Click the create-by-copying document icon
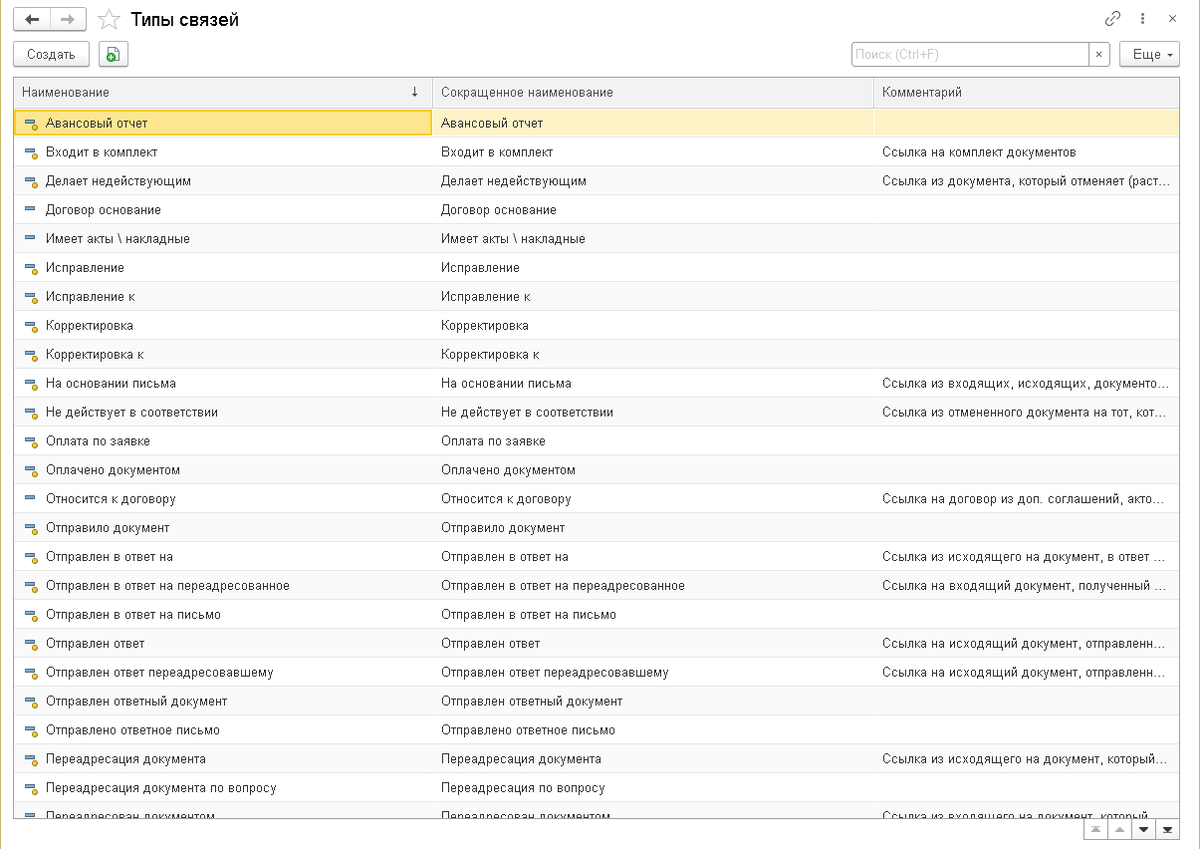 (x=113, y=55)
